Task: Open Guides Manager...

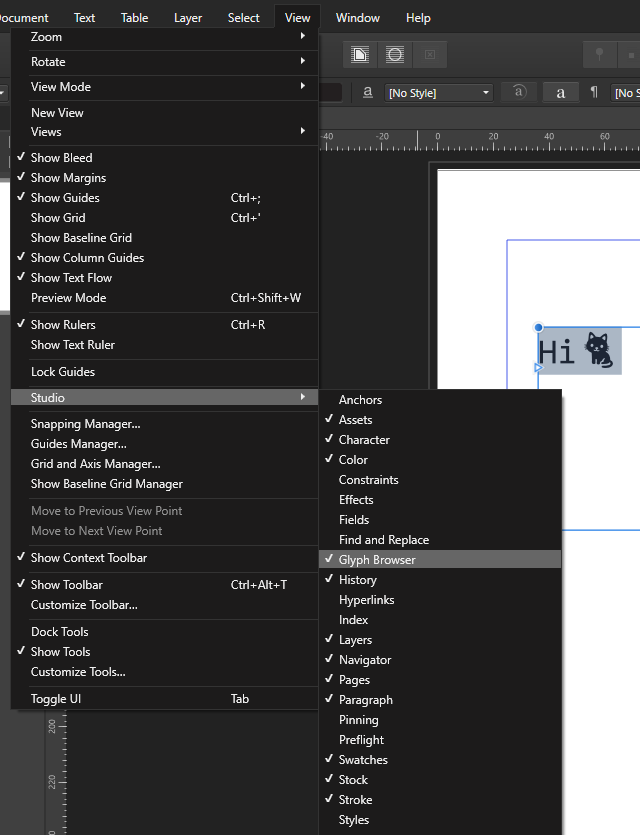Action: (165, 444)
